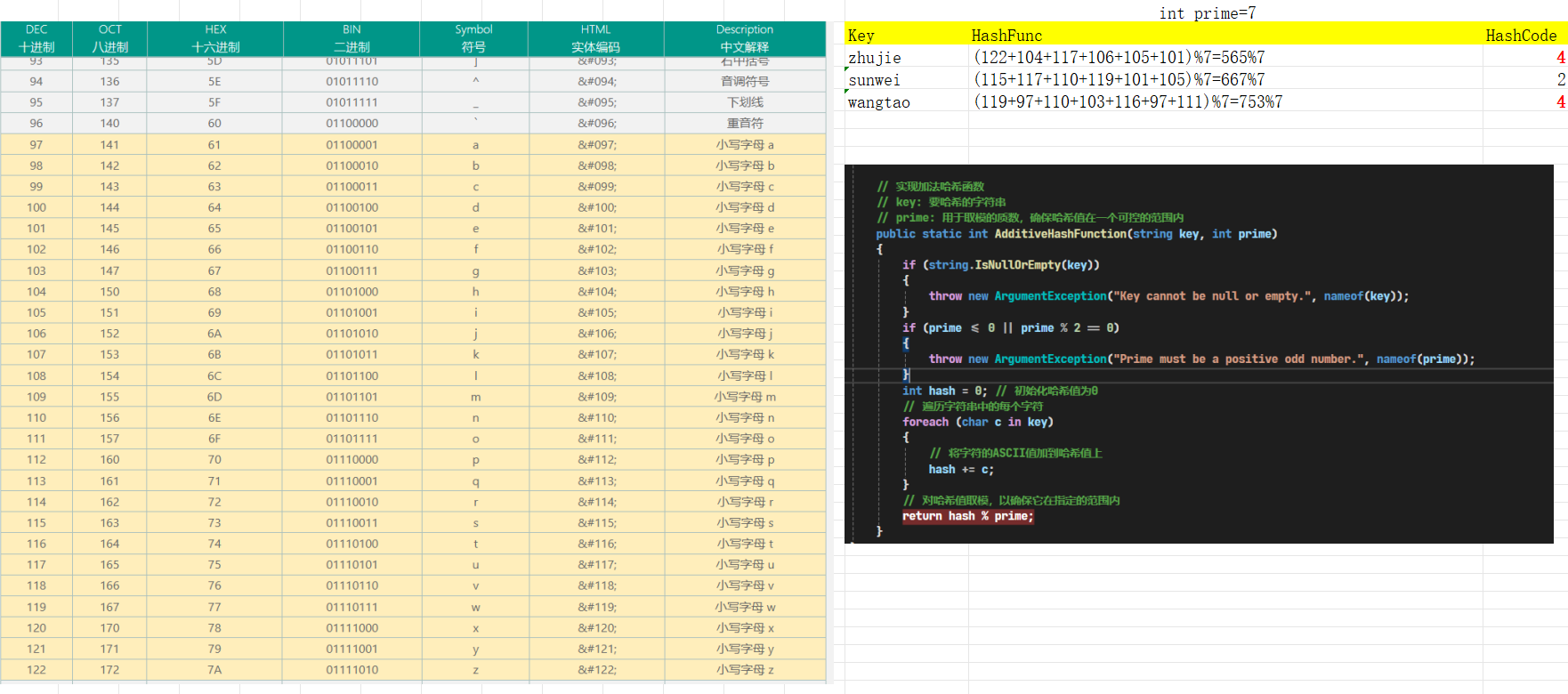The width and height of the screenshot is (1568, 694).
Task: Click the '小写字母 w' description cell
Action: [745, 607]
